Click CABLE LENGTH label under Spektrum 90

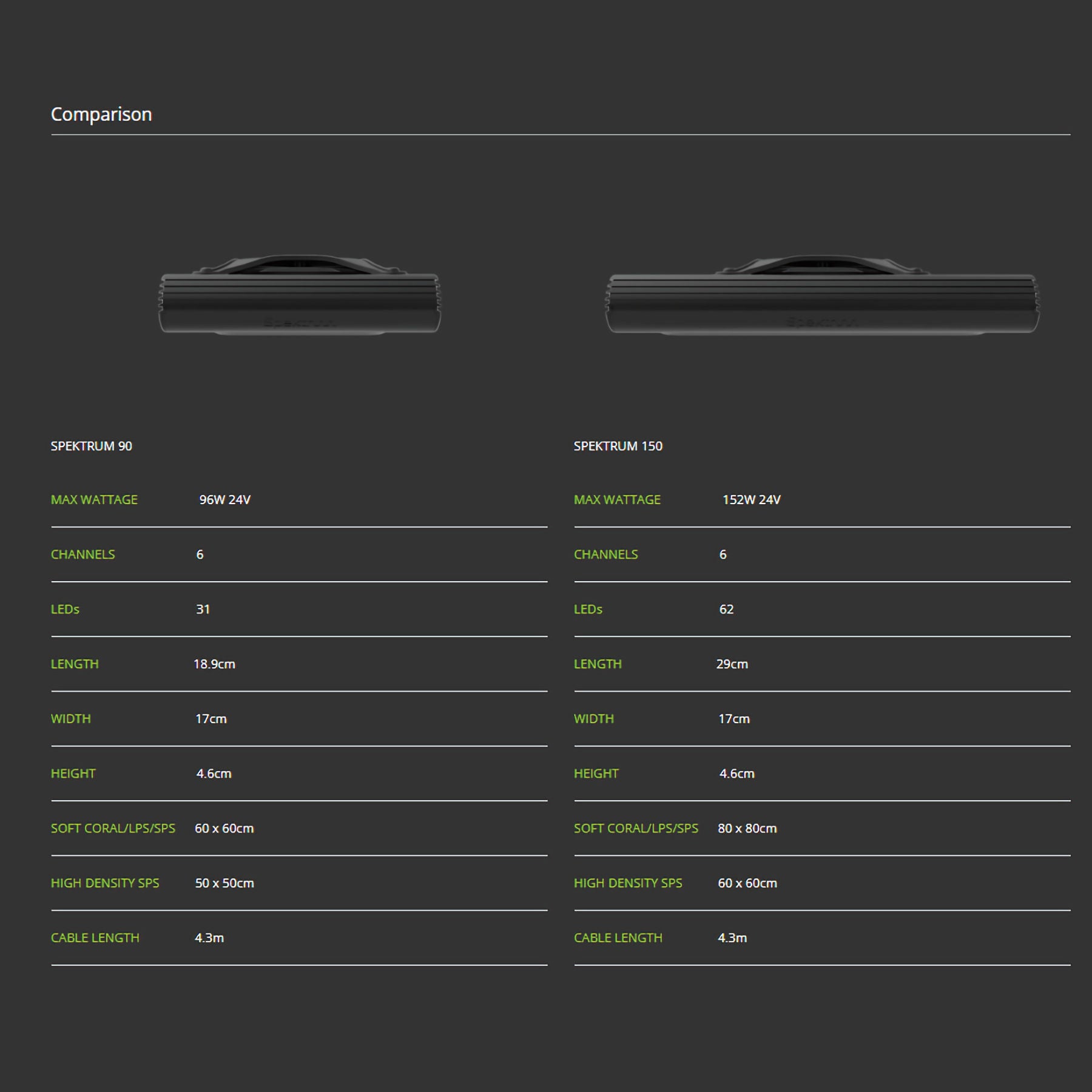coord(95,938)
